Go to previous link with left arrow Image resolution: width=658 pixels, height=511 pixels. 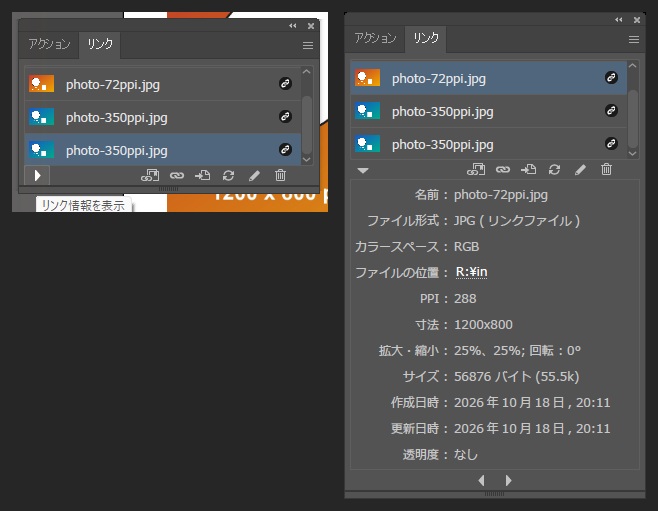(x=482, y=480)
